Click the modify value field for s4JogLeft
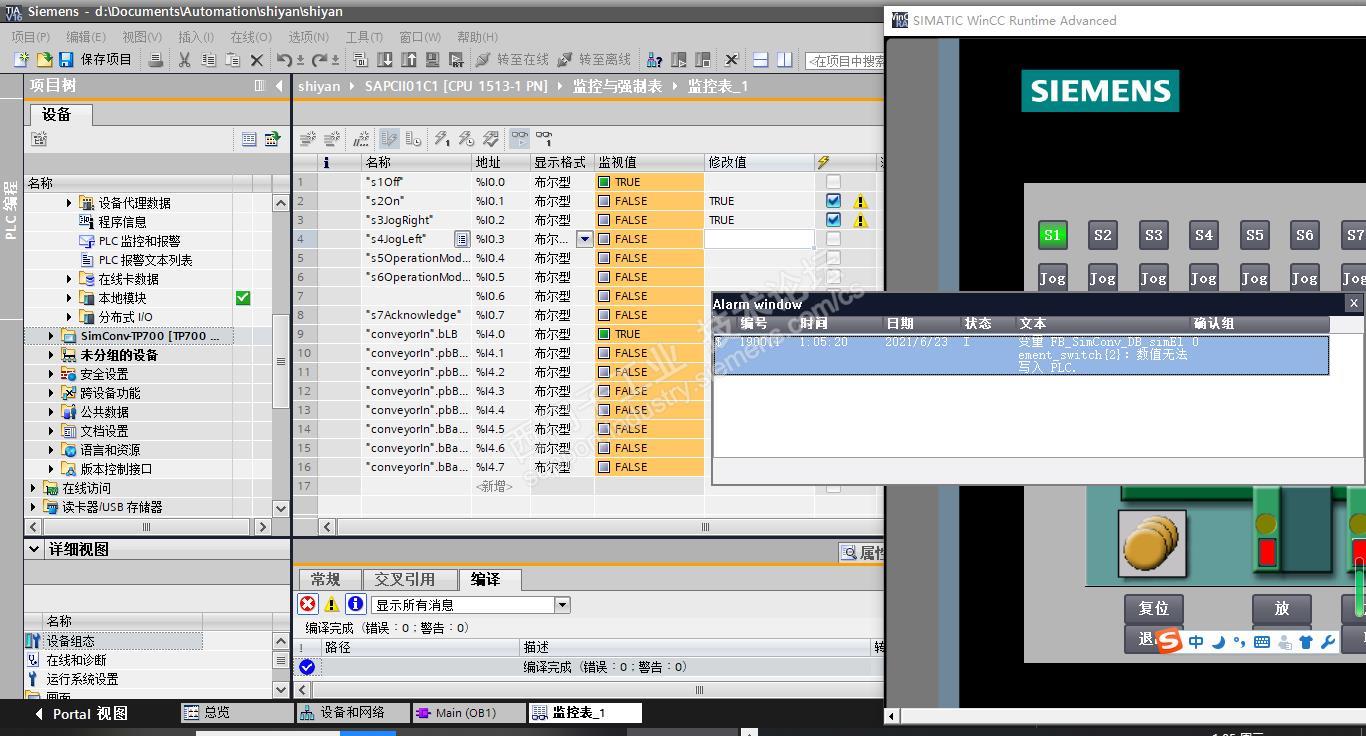The height and width of the screenshot is (736, 1366). tap(759, 239)
